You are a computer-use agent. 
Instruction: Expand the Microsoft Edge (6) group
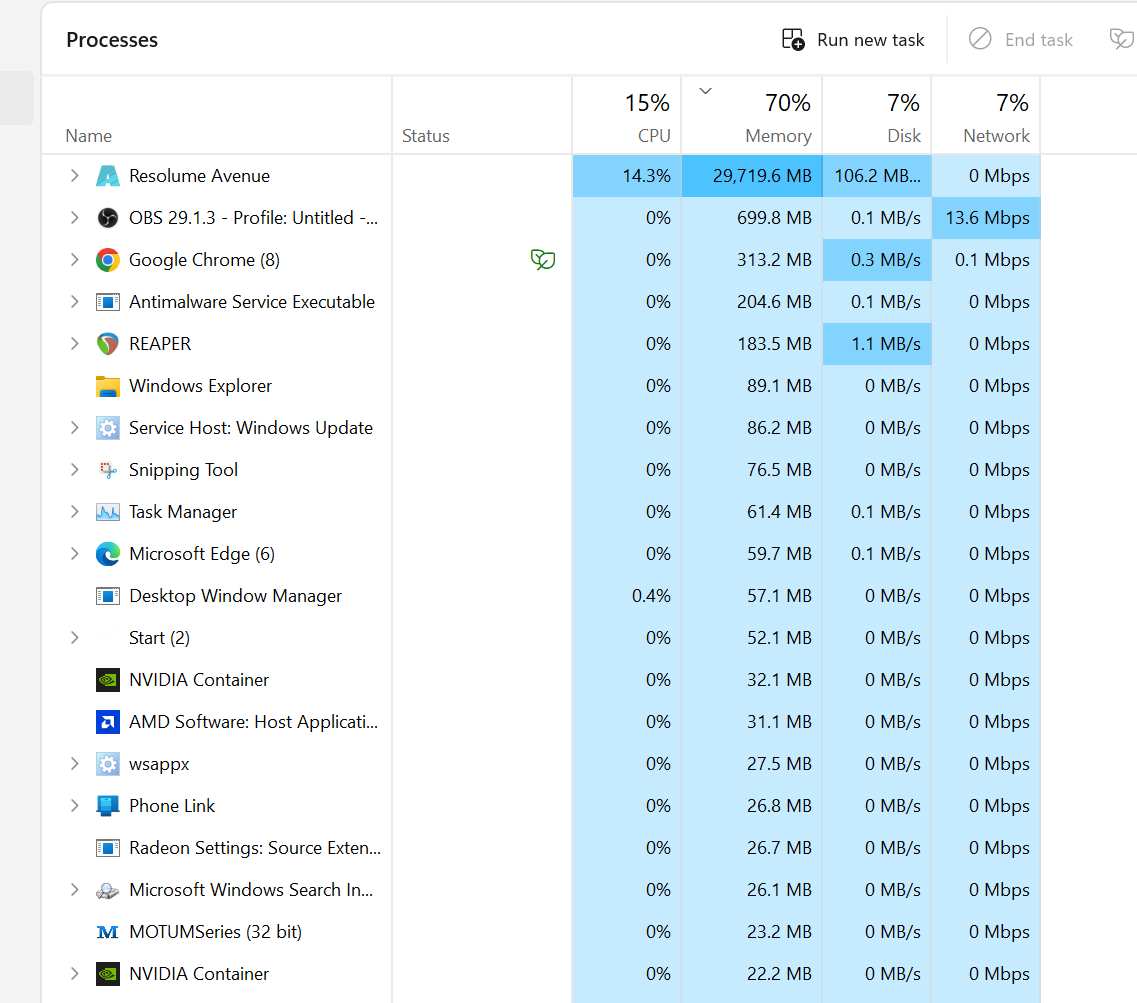click(74, 554)
